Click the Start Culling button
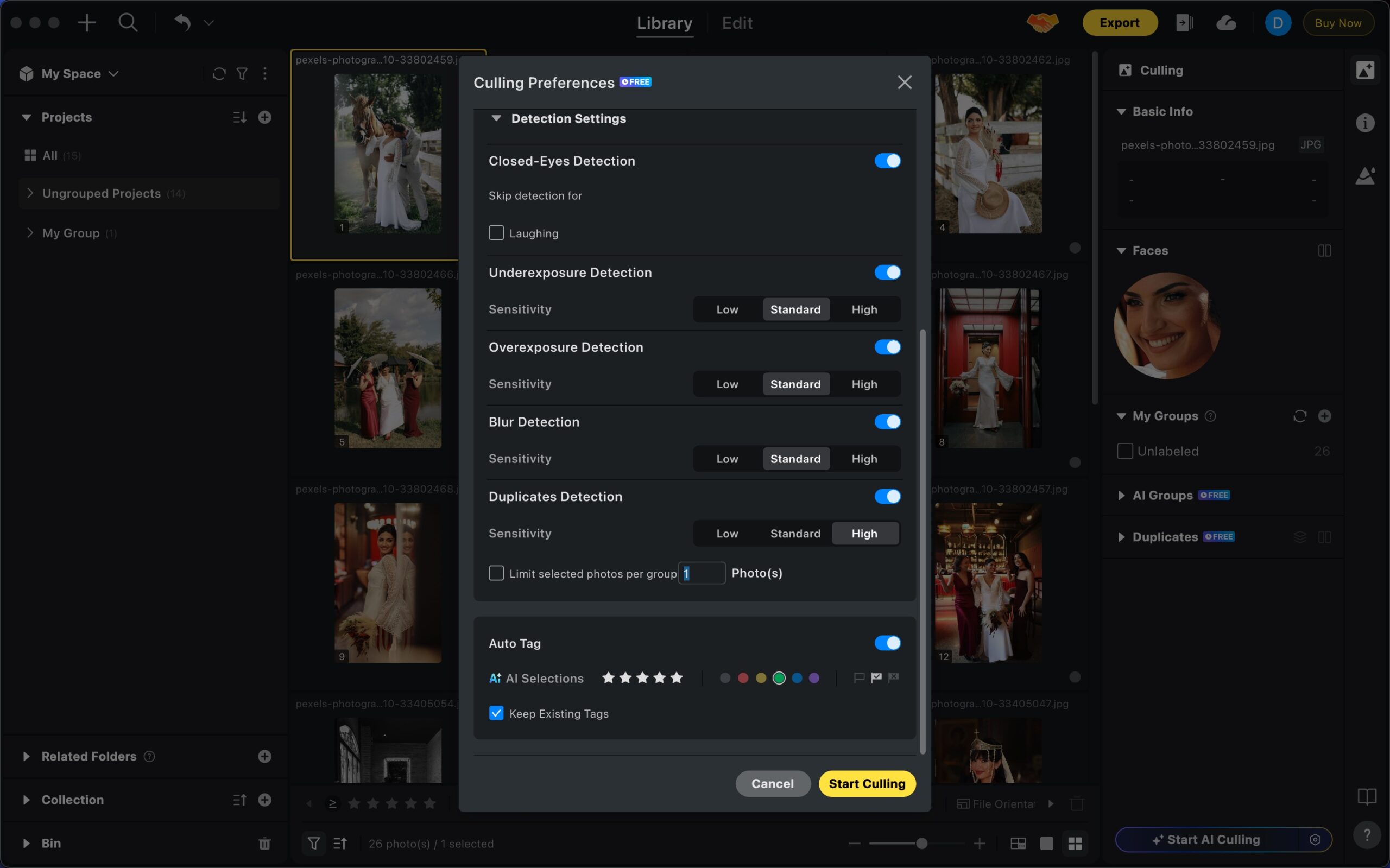1390x868 pixels. coord(867,784)
